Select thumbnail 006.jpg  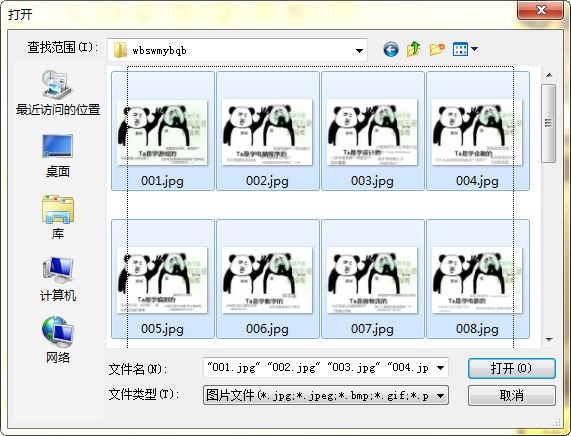click(x=268, y=279)
